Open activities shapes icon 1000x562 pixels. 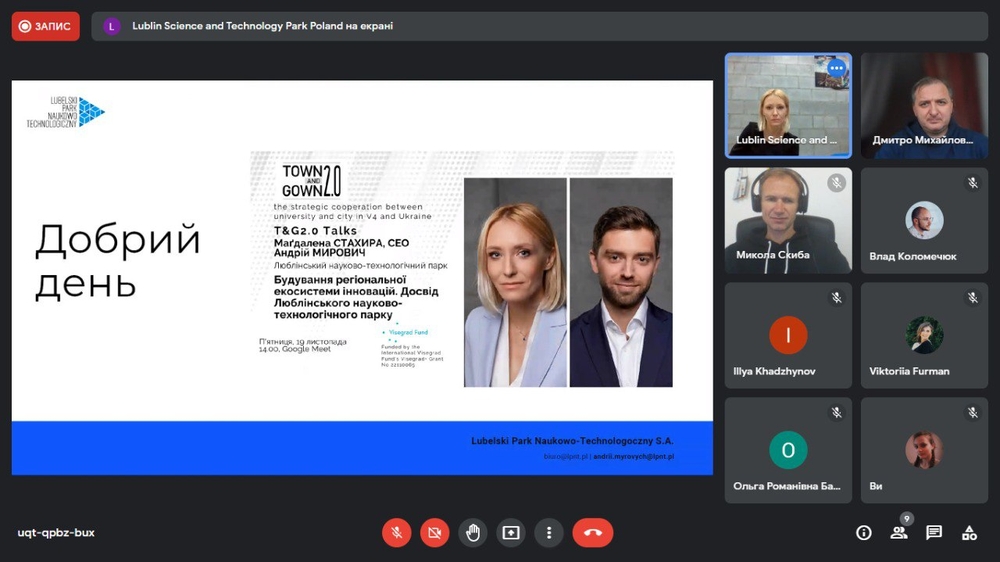[969, 533]
